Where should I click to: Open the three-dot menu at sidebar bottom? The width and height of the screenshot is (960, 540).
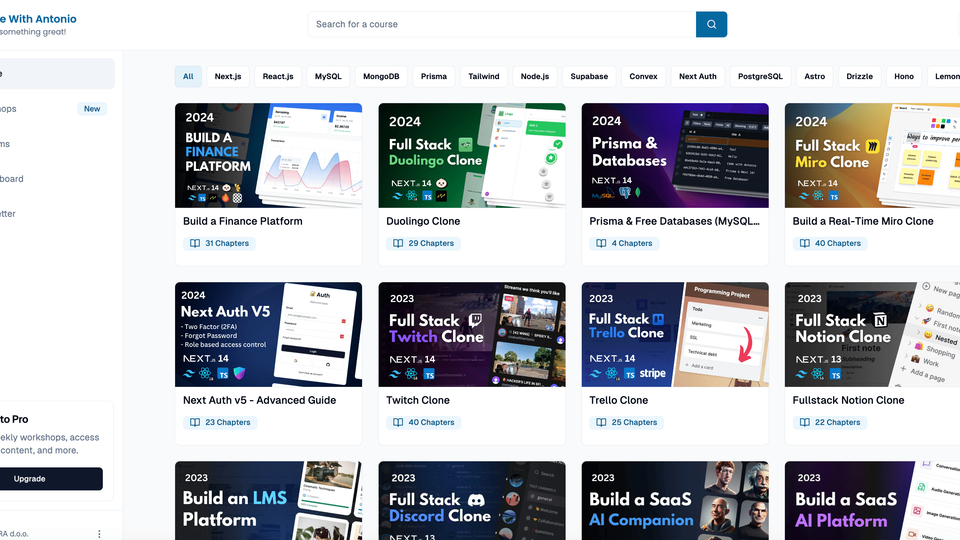coord(99,534)
